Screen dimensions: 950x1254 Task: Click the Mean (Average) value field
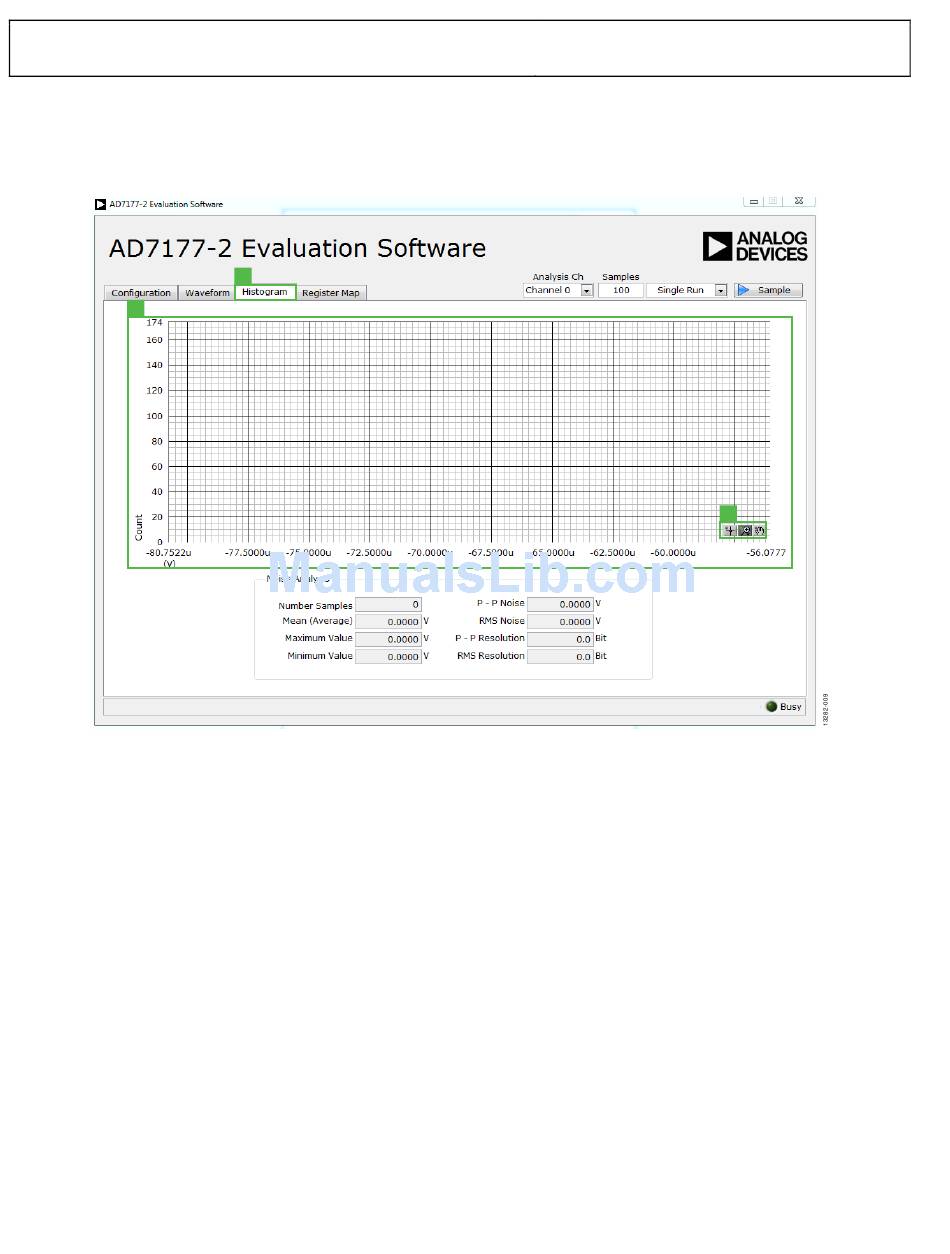[388, 622]
